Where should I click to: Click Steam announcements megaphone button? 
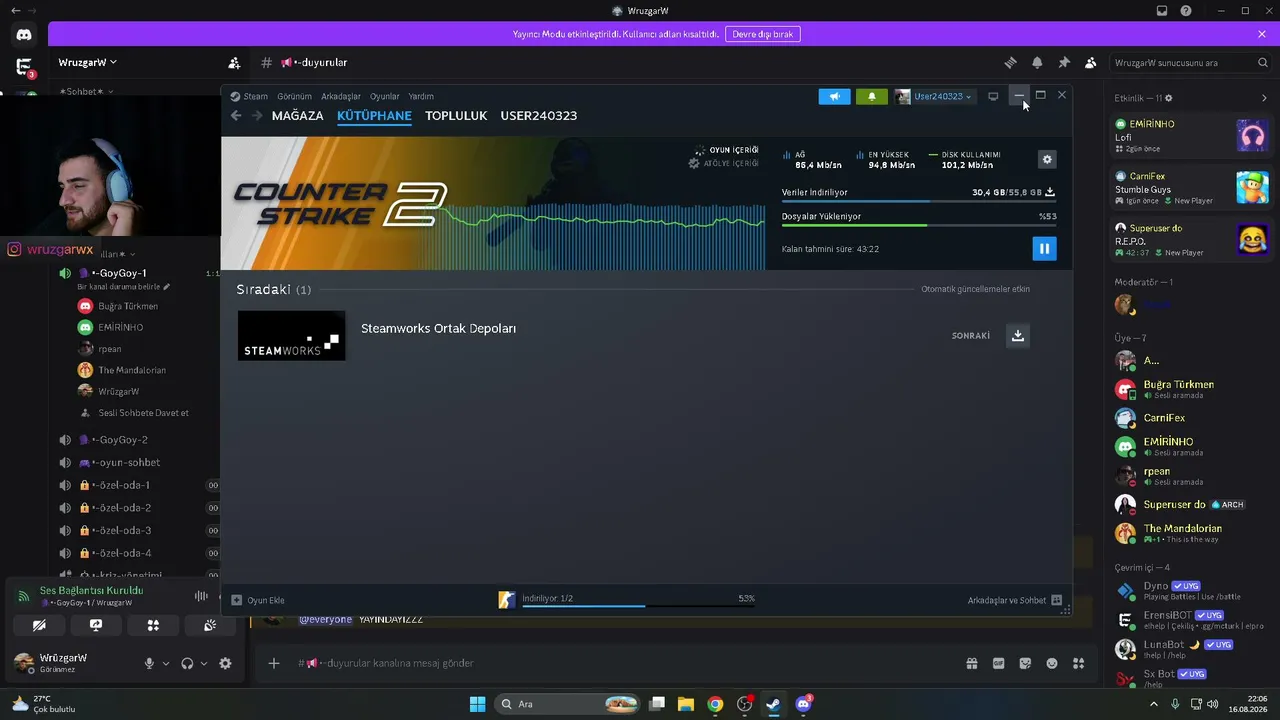834,96
